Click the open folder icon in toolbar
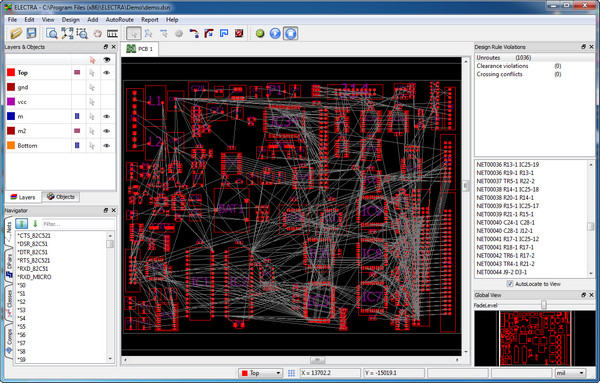This screenshot has width=600, height=383. 16,34
